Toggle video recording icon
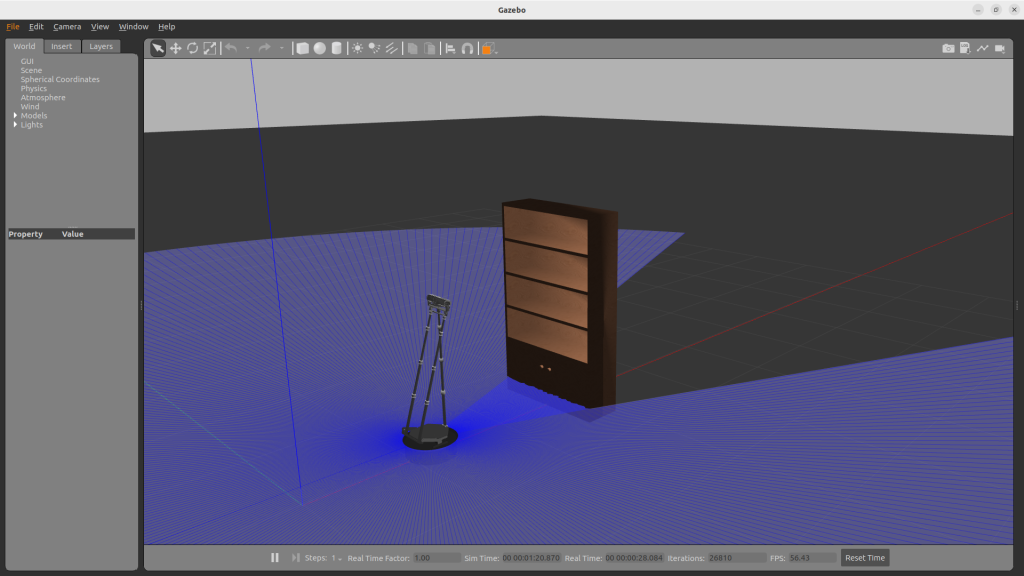 pos(999,48)
